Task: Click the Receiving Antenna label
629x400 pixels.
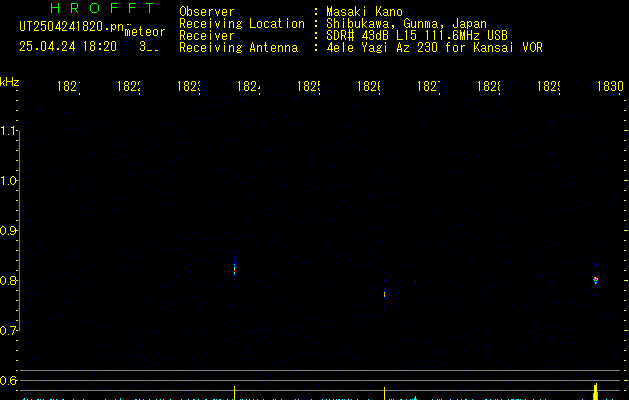Action: tap(239, 48)
